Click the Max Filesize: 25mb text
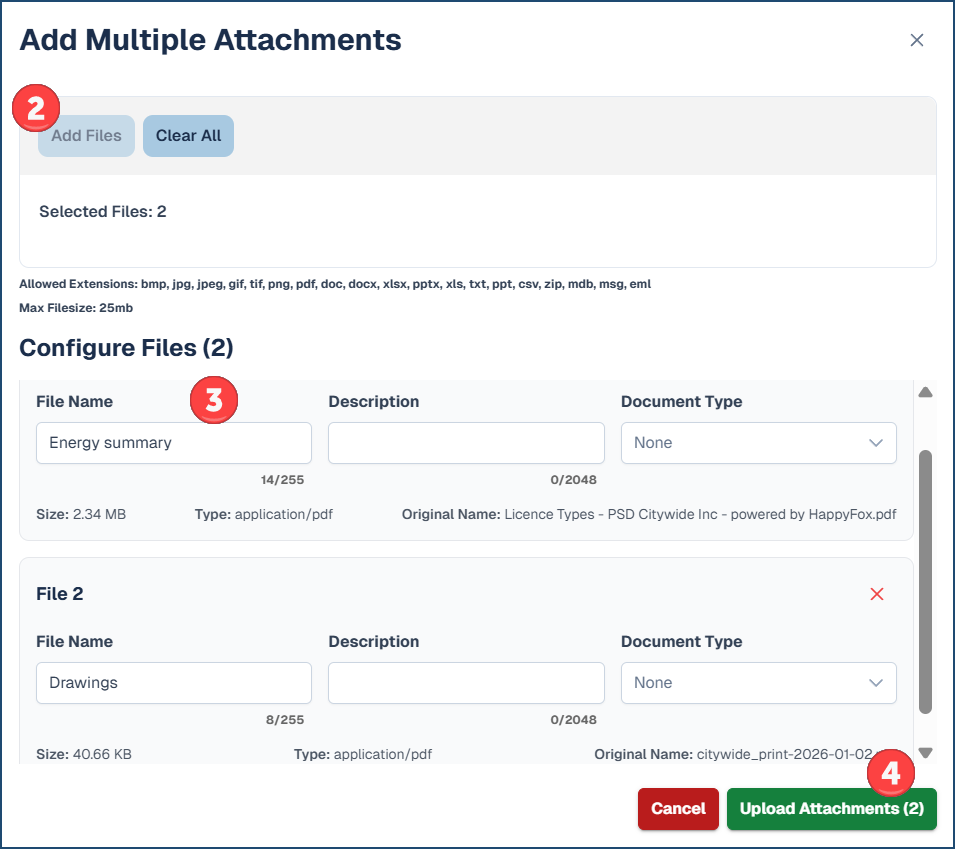955x849 pixels. [x=76, y=308]
